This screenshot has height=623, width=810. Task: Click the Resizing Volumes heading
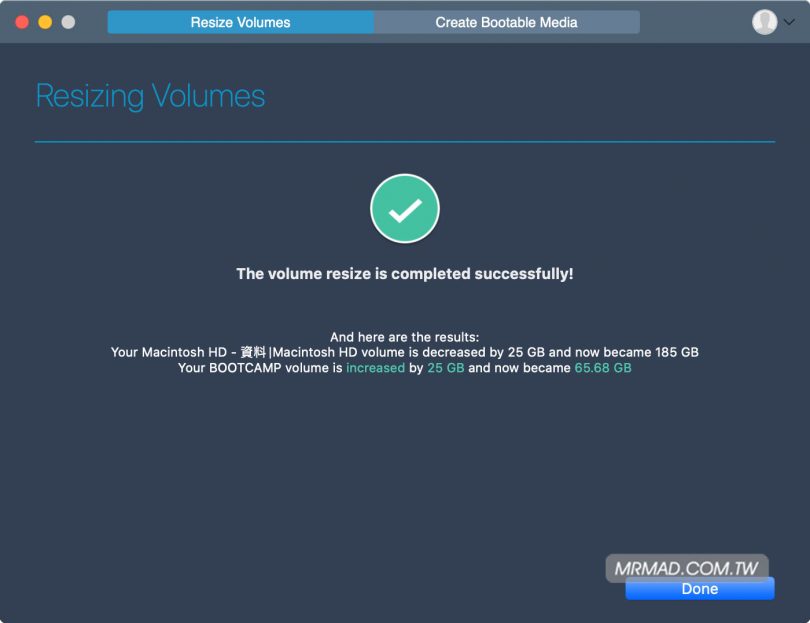[150, 96]
